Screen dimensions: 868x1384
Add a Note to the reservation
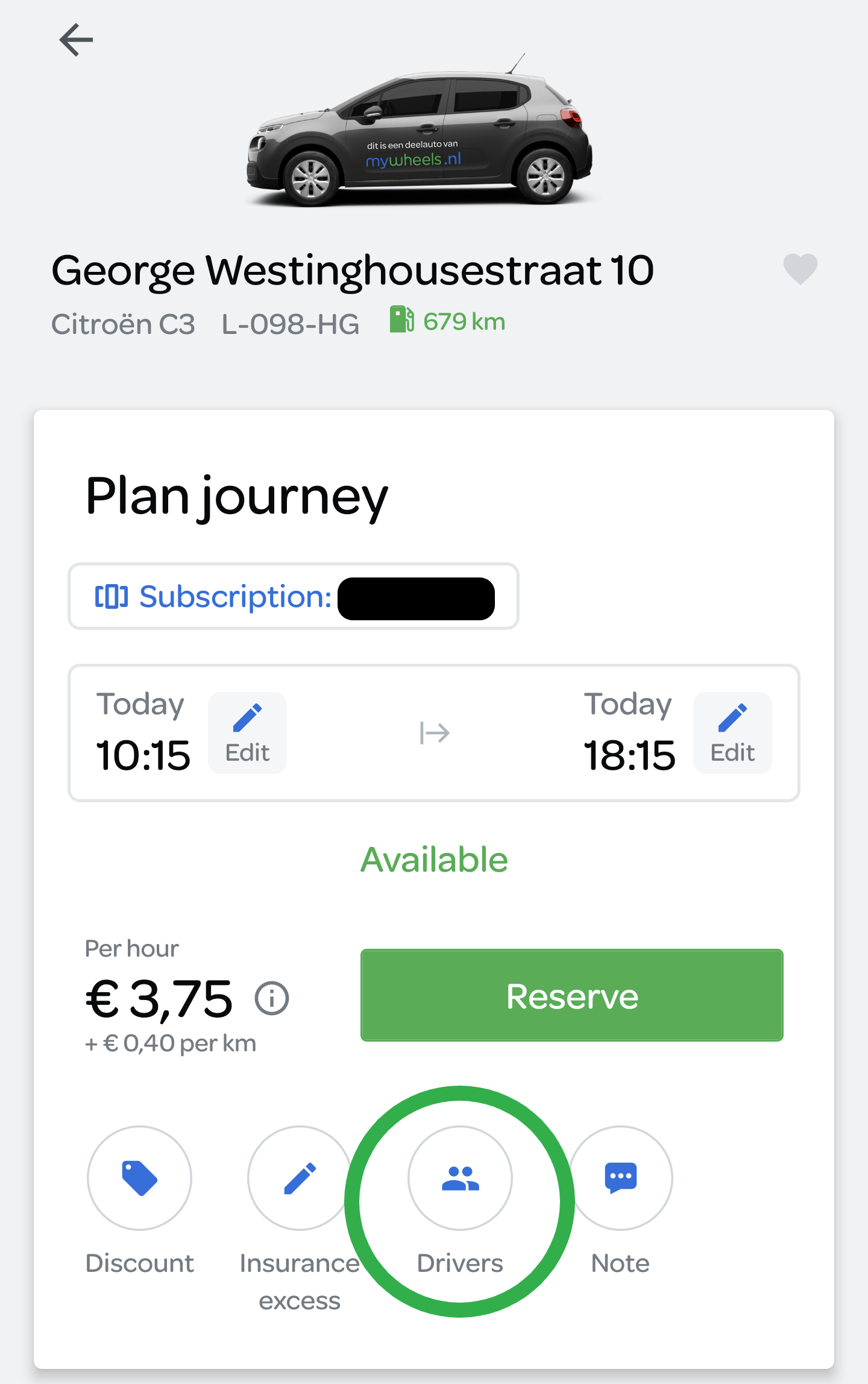[620, 1178]
